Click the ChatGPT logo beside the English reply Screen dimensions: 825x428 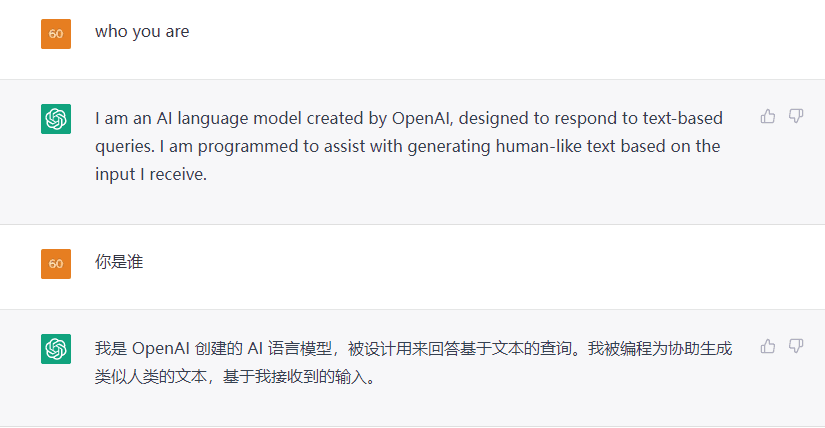coord(56,119)
